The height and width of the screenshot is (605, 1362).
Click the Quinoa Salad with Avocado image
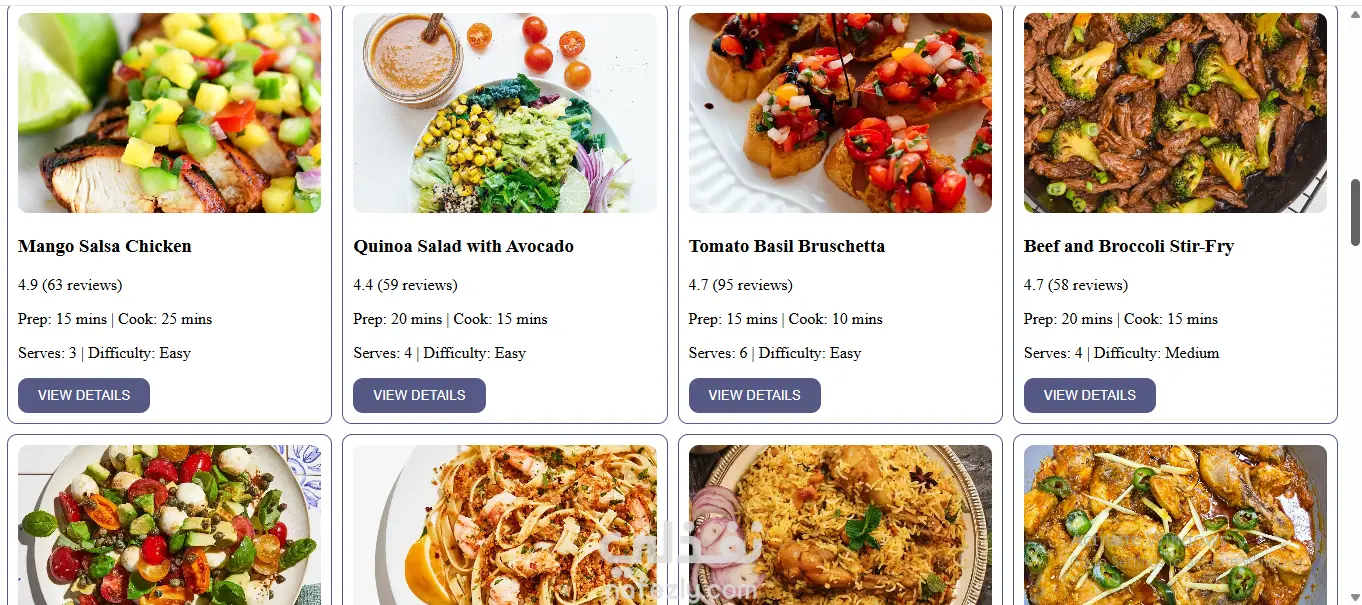pos(505,113)
